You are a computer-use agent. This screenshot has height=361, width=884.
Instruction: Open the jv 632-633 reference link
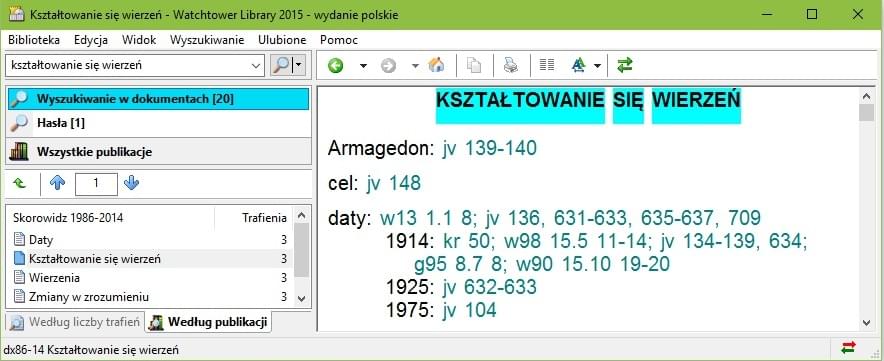[489, 287]
